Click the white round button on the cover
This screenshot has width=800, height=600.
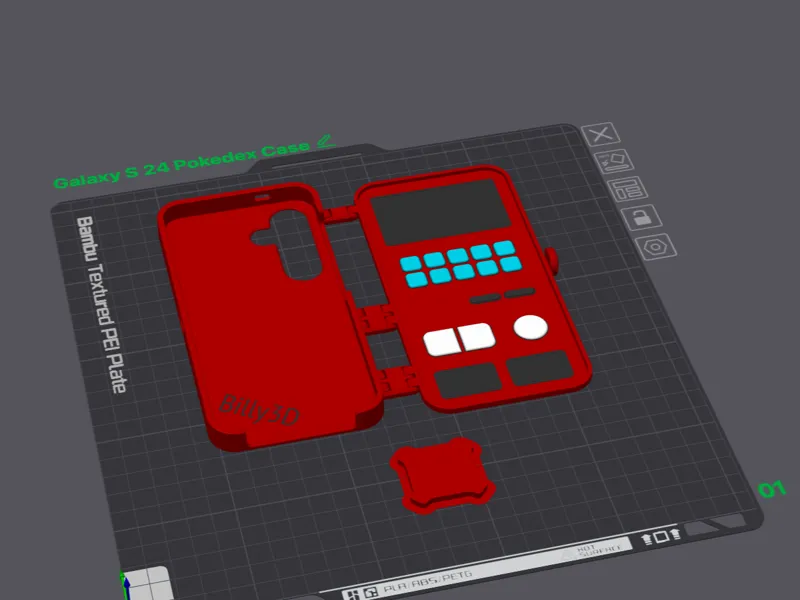[531, 327]
